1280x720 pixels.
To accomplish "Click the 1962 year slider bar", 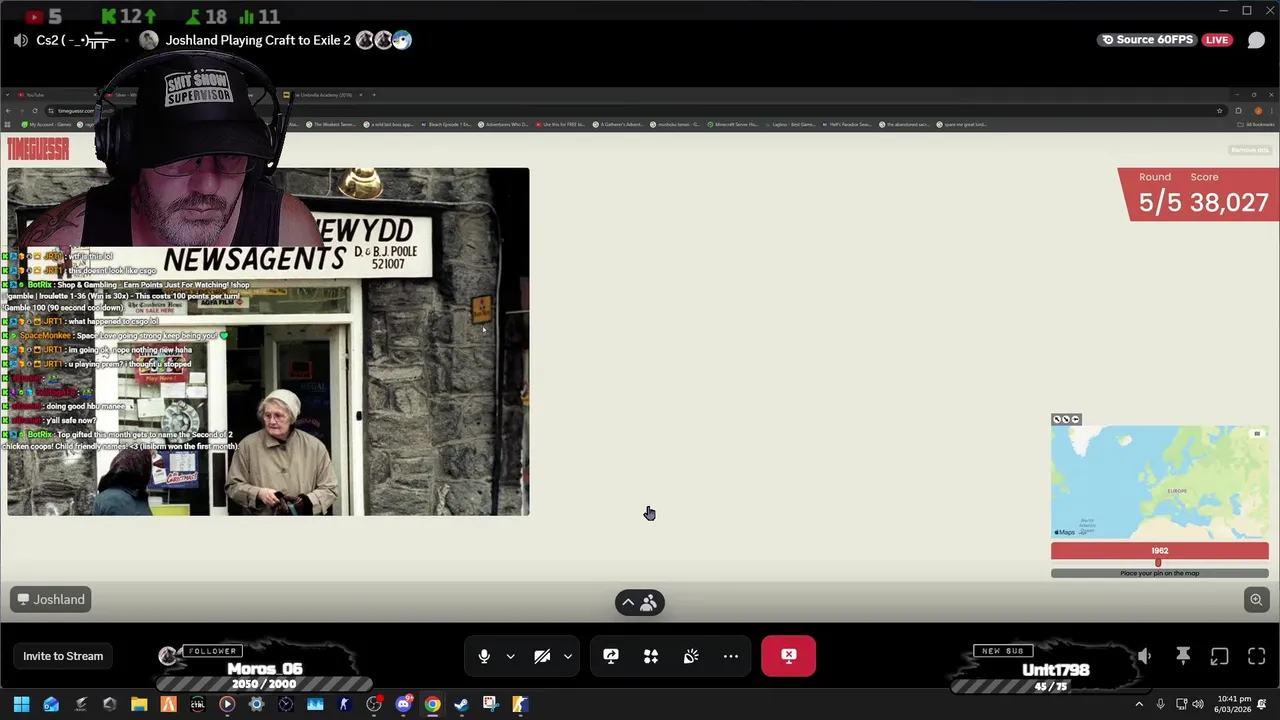I will (1160, 551).
